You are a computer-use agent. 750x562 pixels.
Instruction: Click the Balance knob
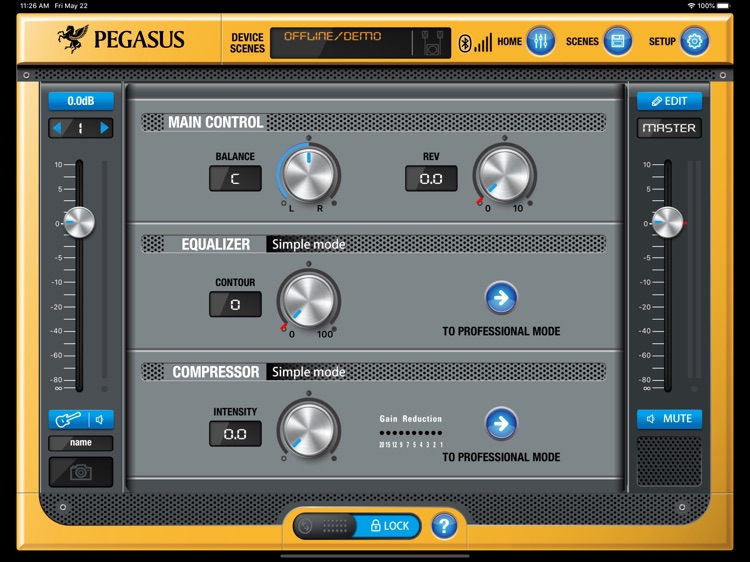click(309, 173)
